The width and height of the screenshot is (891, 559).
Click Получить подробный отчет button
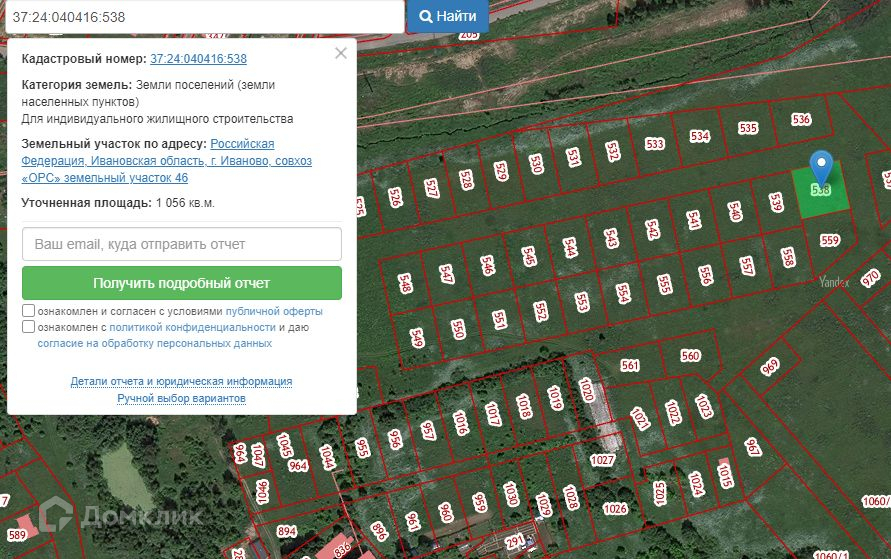pos(182,283)
